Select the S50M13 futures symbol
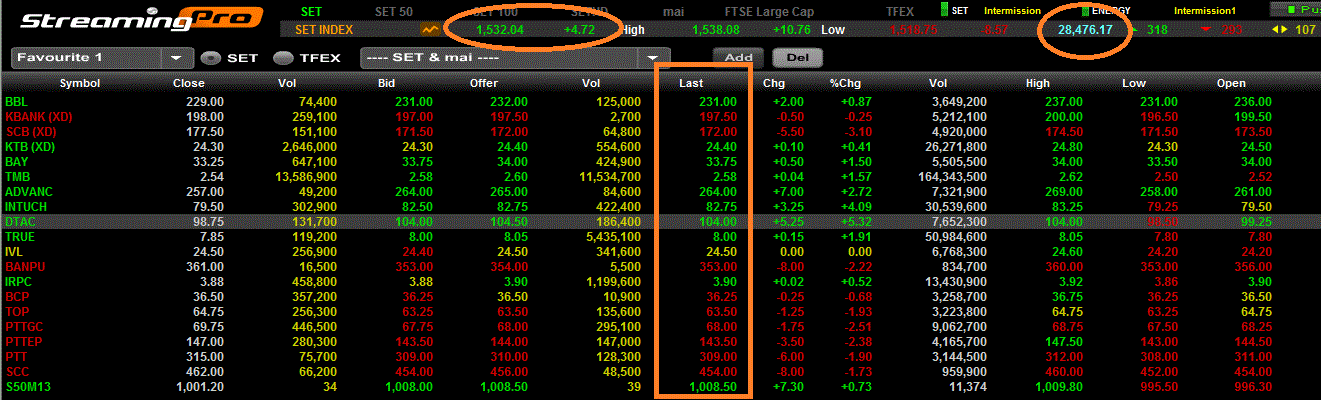 (x=27, y=387)
